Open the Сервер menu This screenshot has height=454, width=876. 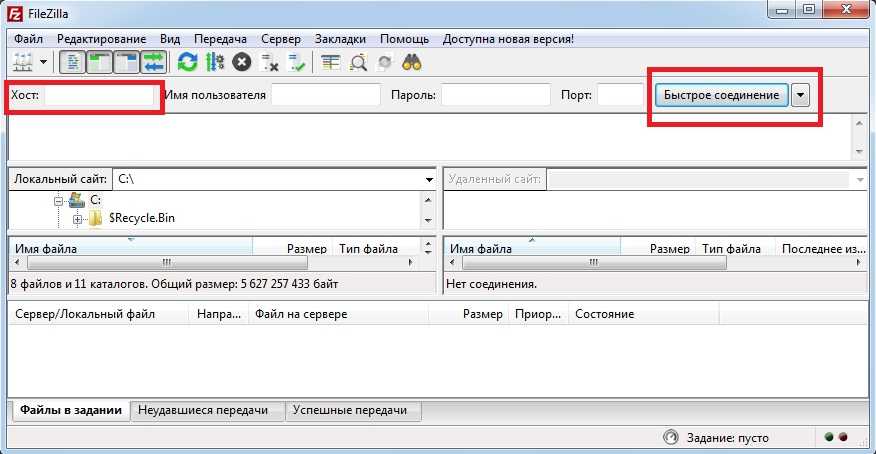(281, 38)
